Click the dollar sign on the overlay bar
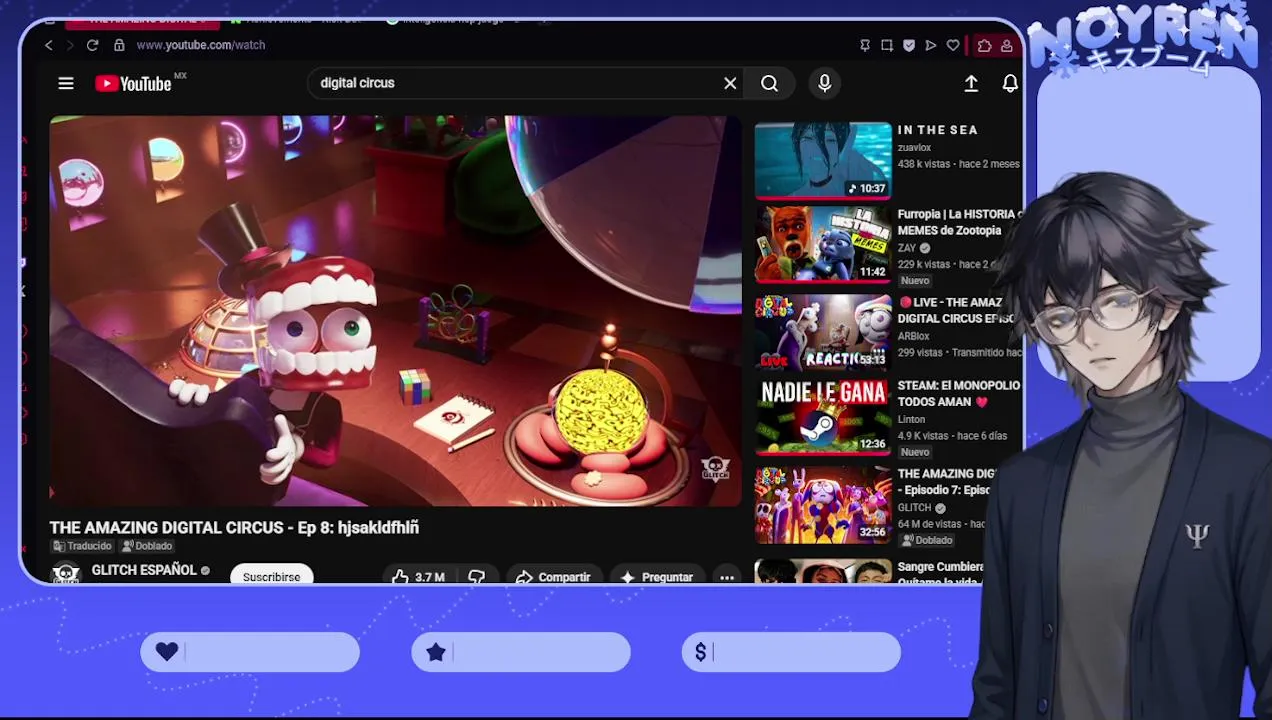This screenshot has height=720, width=1272. click(x=701, y=652)
